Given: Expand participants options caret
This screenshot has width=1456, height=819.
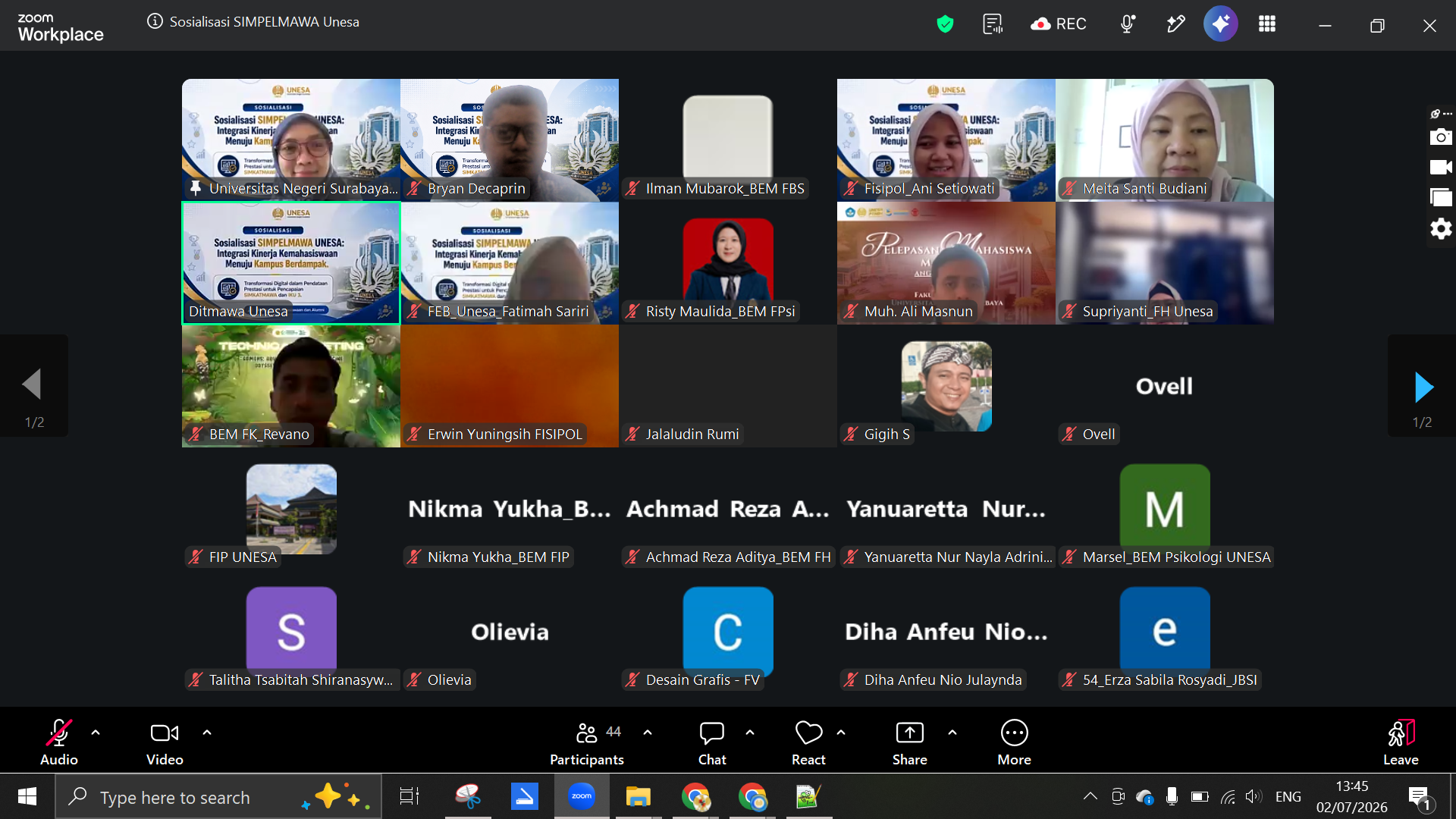Looking at the screenshot, I should click(648, 733).
